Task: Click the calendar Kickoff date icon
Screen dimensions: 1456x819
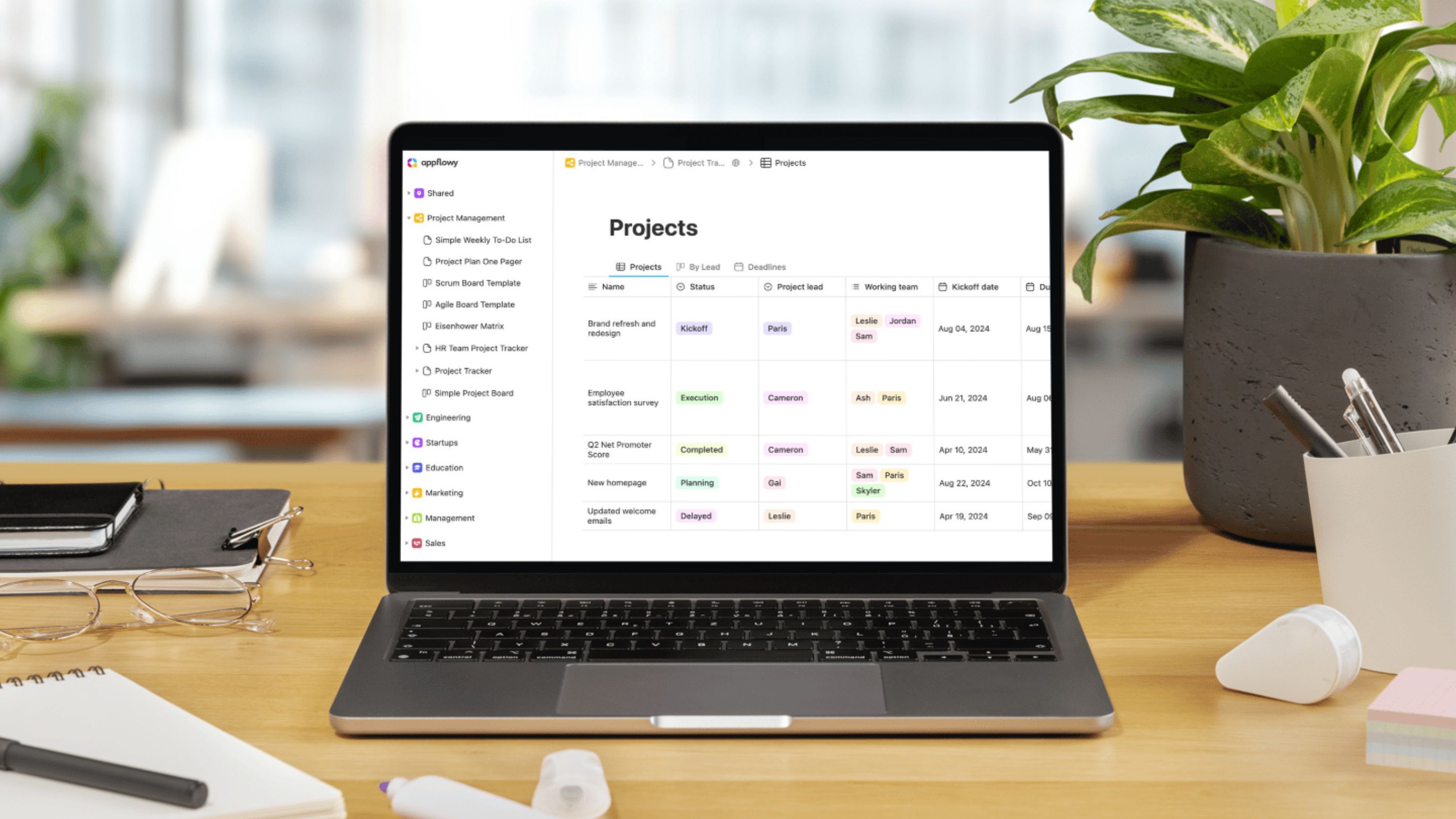Action: 942,287
